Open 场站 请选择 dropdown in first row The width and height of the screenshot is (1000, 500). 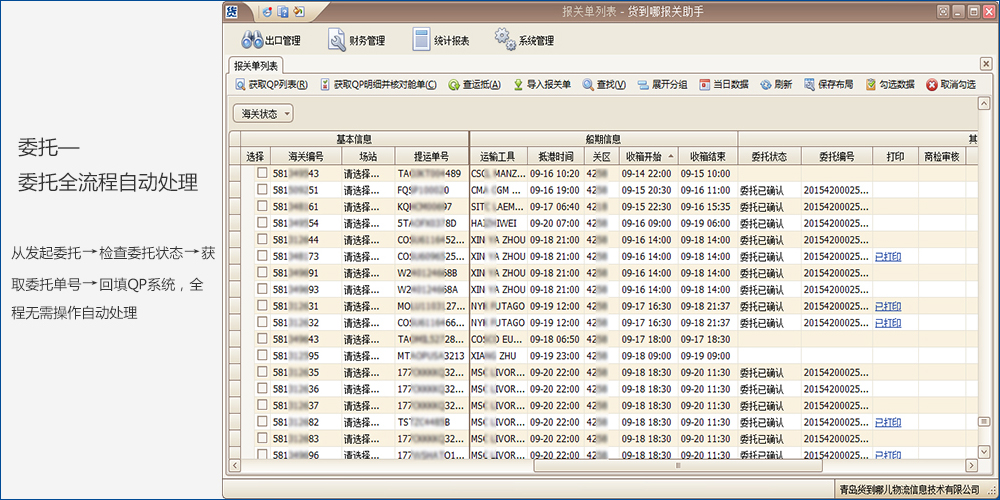coord(368,173)
